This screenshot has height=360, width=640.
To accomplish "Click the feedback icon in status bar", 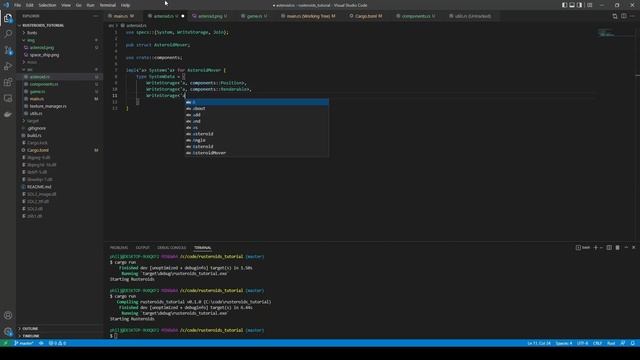I will pos(623,343).
